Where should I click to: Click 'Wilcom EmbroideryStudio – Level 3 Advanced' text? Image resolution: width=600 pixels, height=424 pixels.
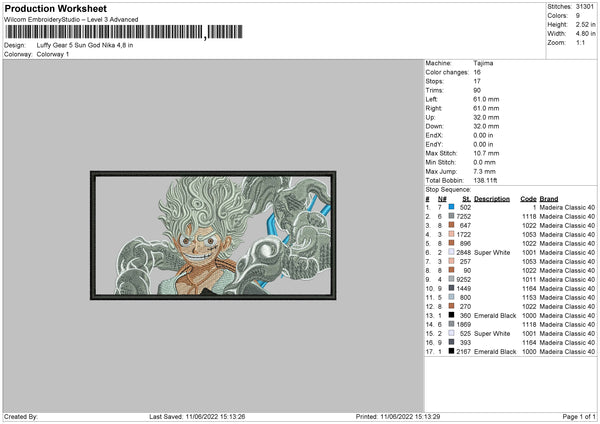71,20
